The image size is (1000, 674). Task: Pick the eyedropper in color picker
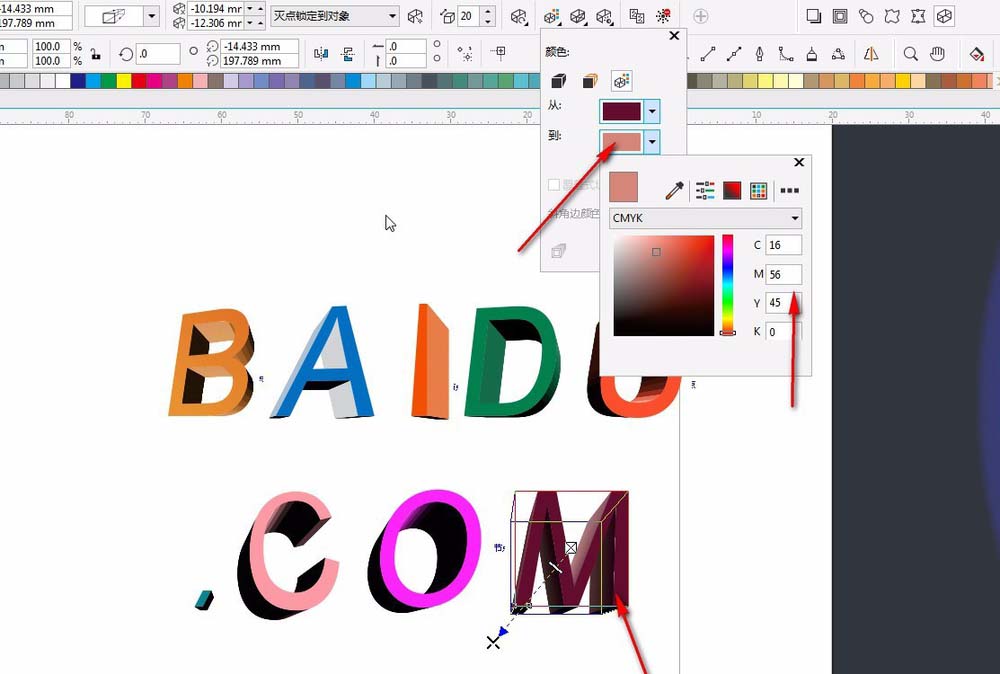pyautogui.click(x=675, y=190)
